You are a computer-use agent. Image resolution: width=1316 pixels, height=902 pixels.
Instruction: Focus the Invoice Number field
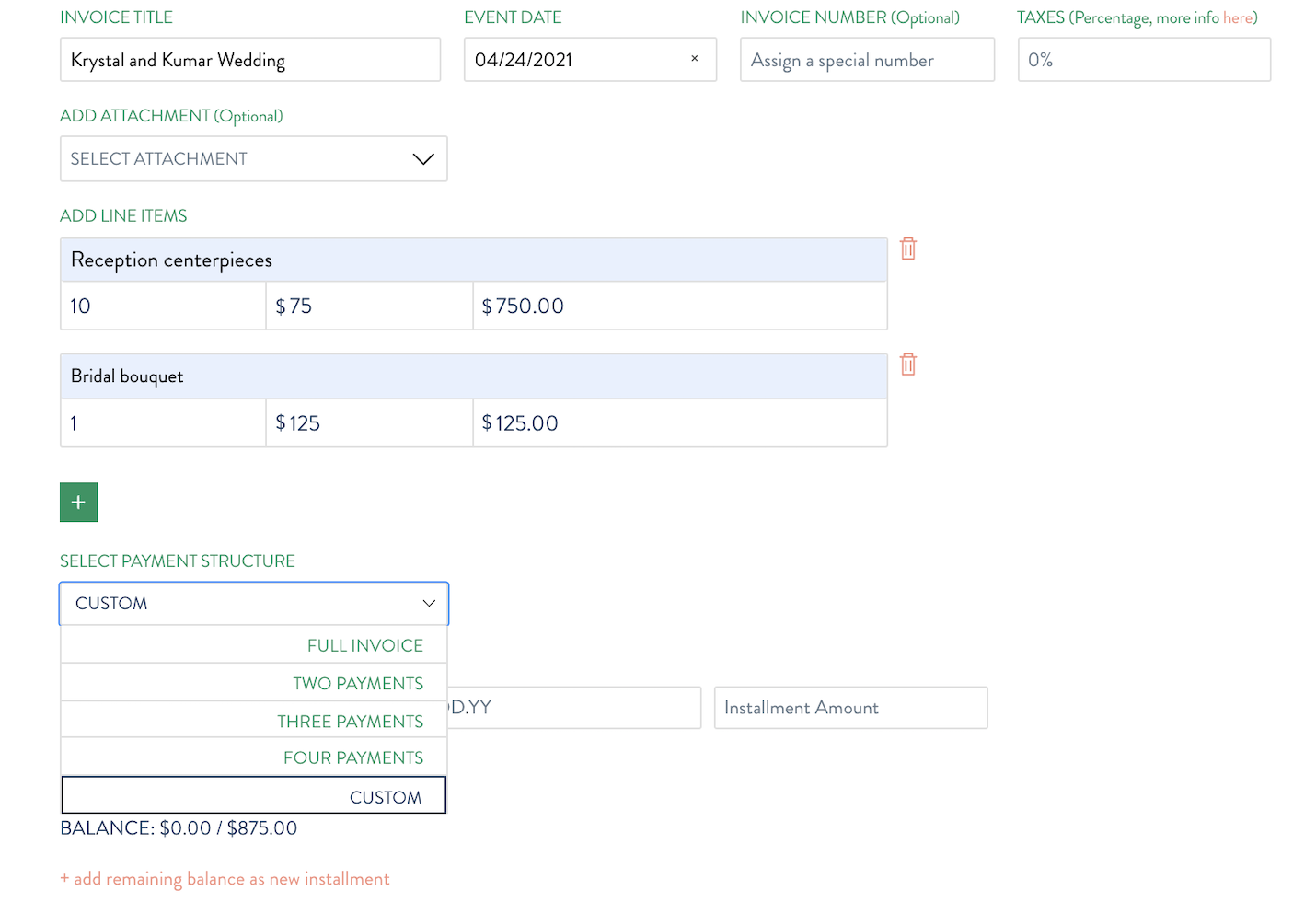(868, 60)
